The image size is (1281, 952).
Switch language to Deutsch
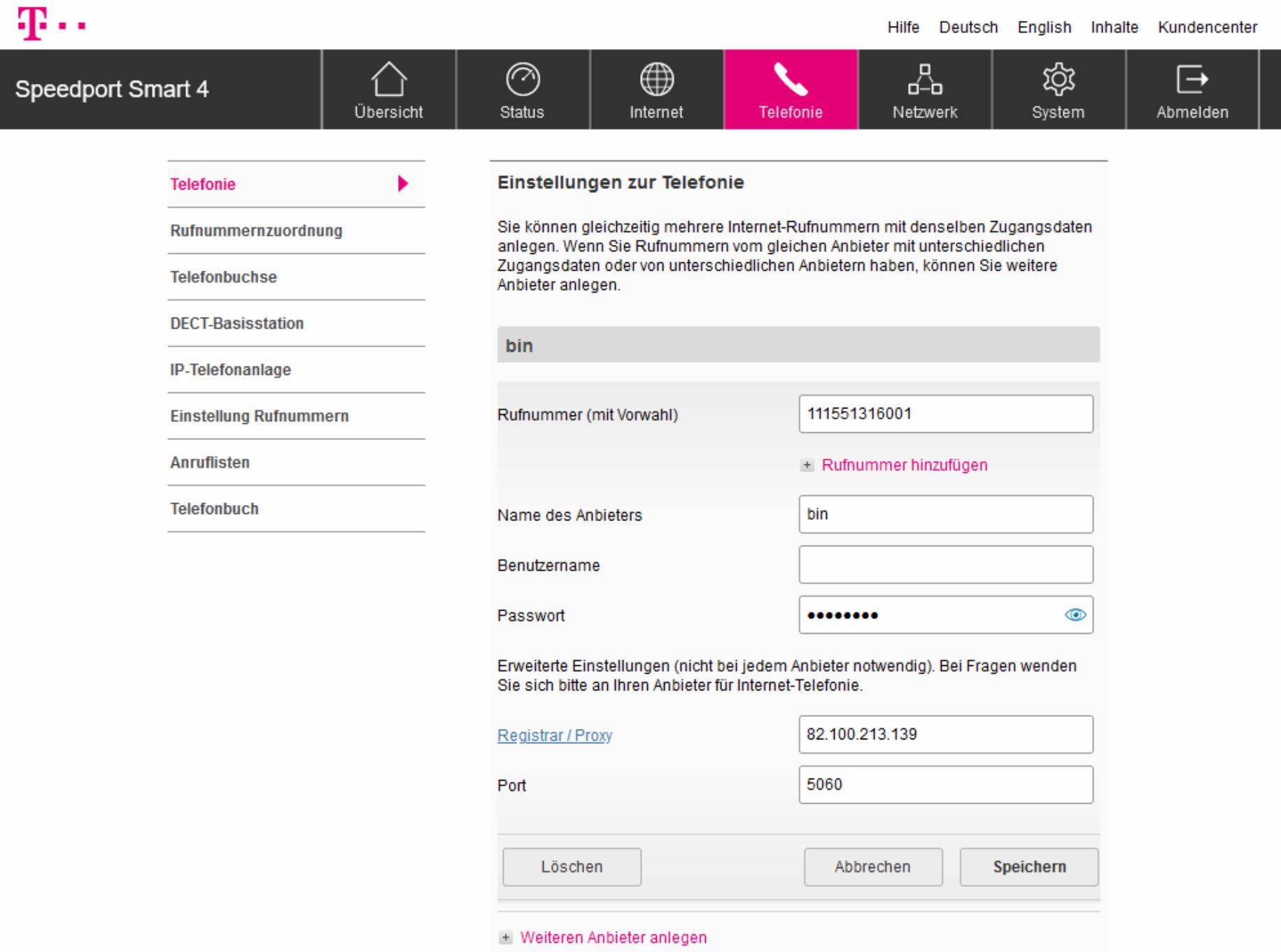pyautogui.click(x=968, y=27)
